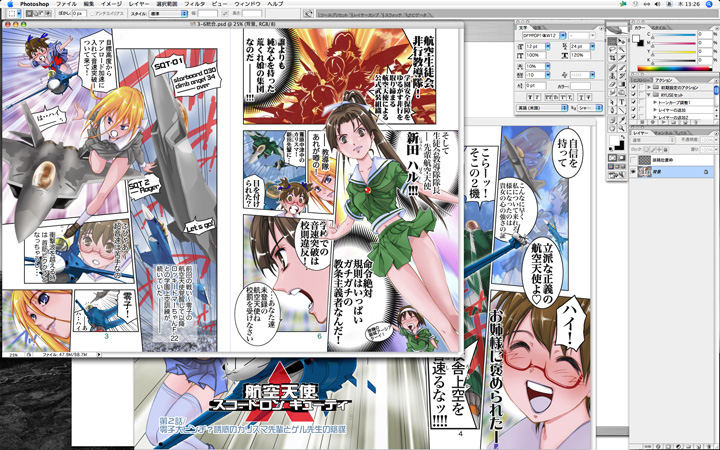Collapse the RYUSEセット action set
The width and height of the screenshot is (720, 450).
click(648, 95)
